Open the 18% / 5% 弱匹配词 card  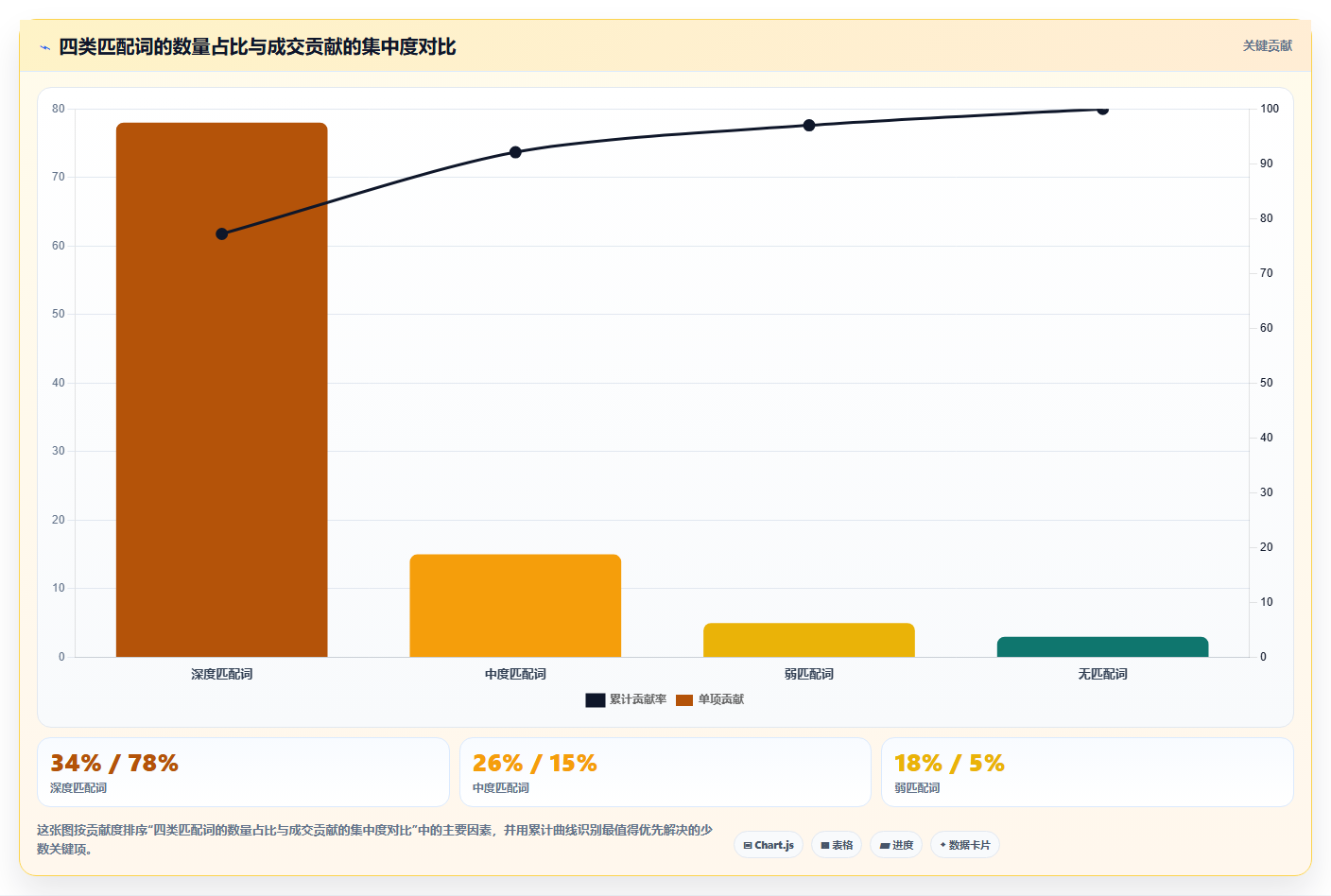pos(1087,772)
